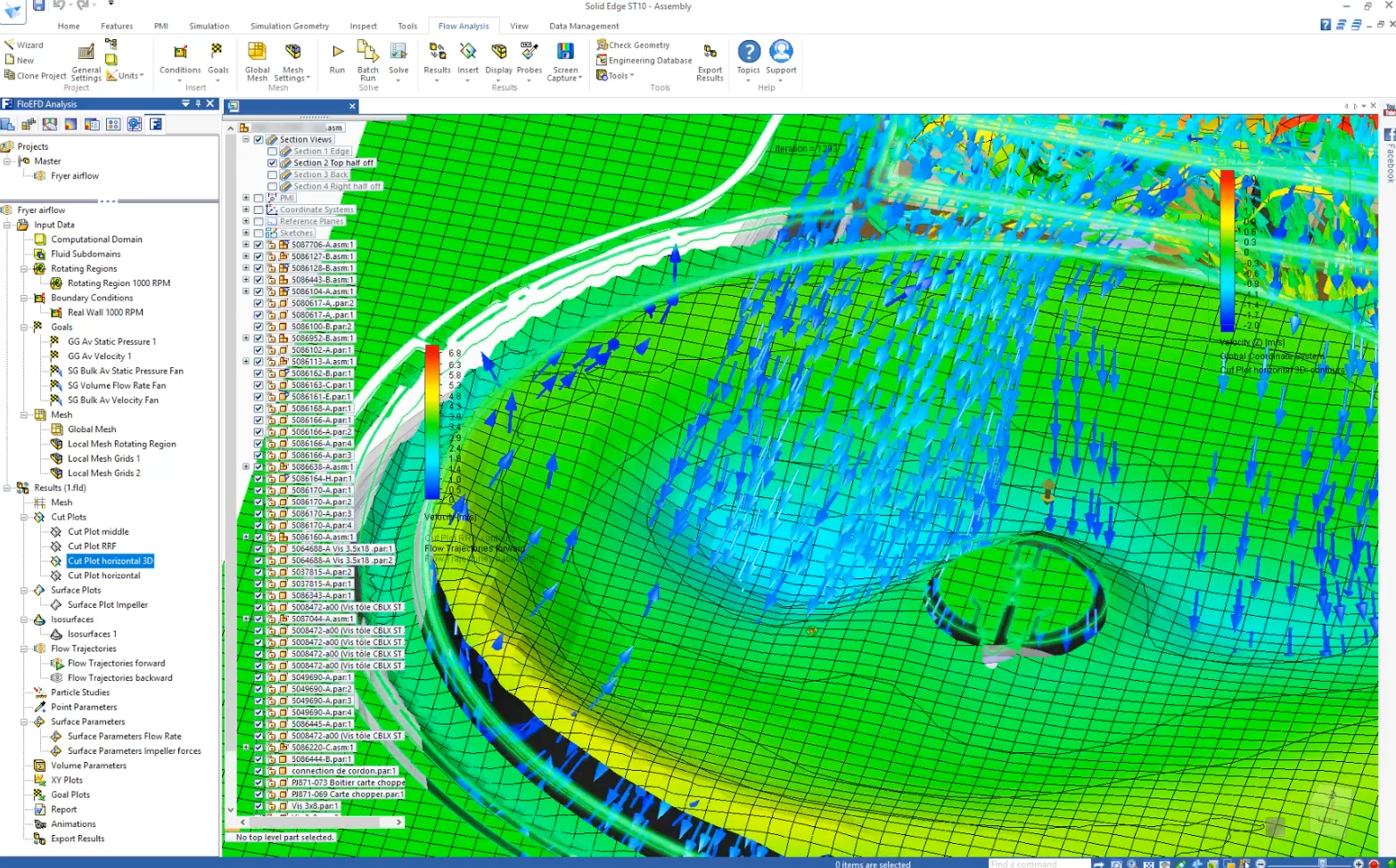Enable the Section 1 Edge checkbox
Viewport: 1396px width, 868px height.
pyautogui.click(x=272, y=151)
